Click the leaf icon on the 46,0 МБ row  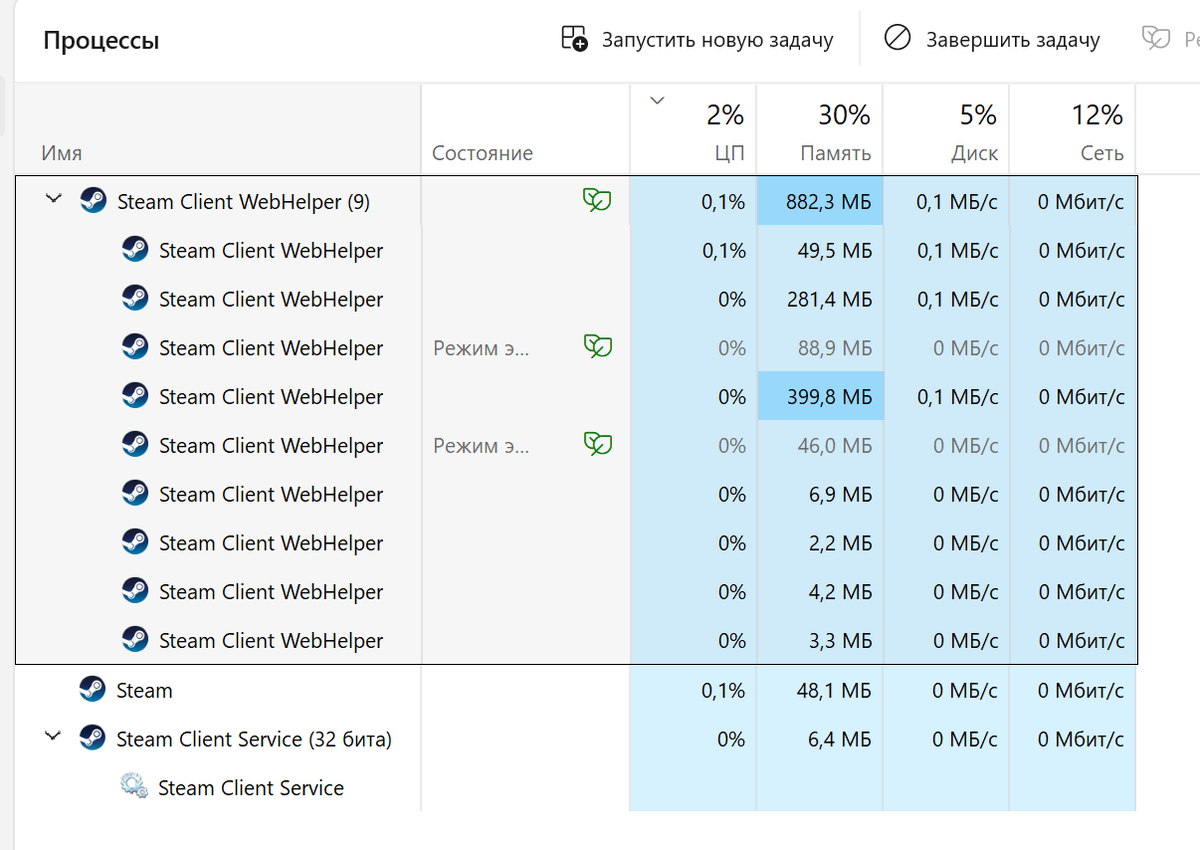point(597,445)
